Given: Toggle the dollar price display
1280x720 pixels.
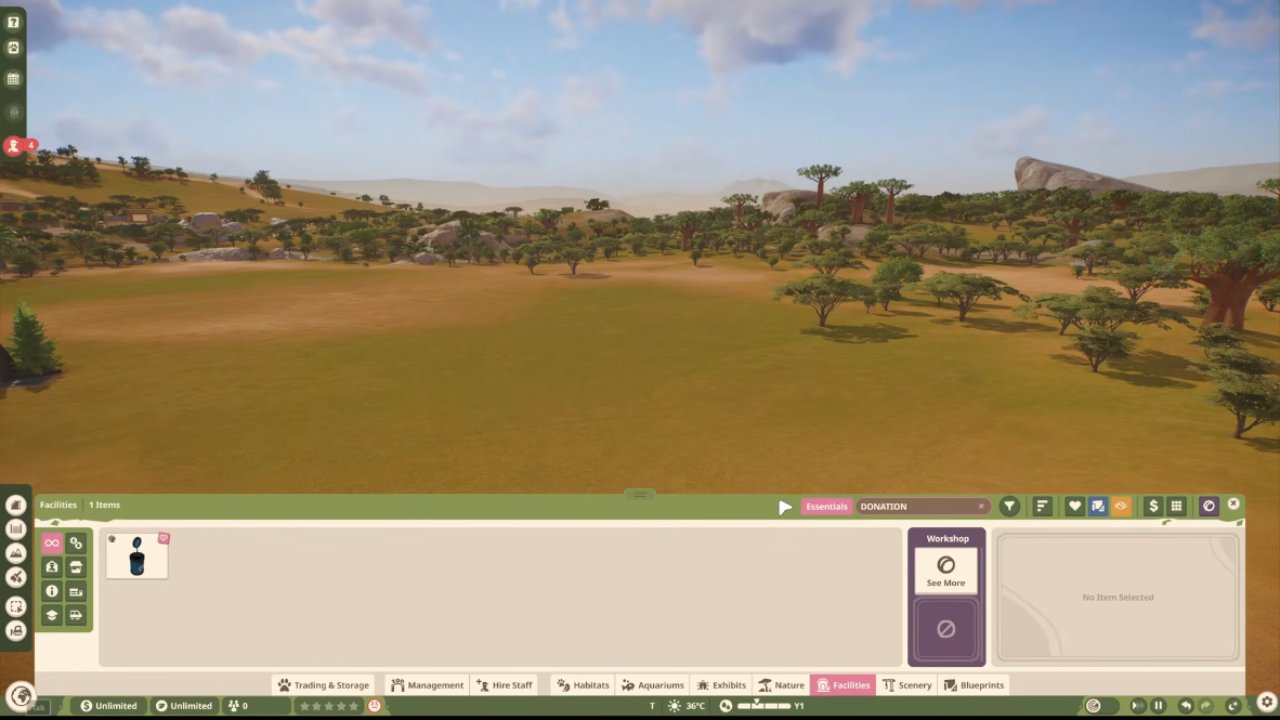Looking at the screenshot, I should [x=1153, y=506].
